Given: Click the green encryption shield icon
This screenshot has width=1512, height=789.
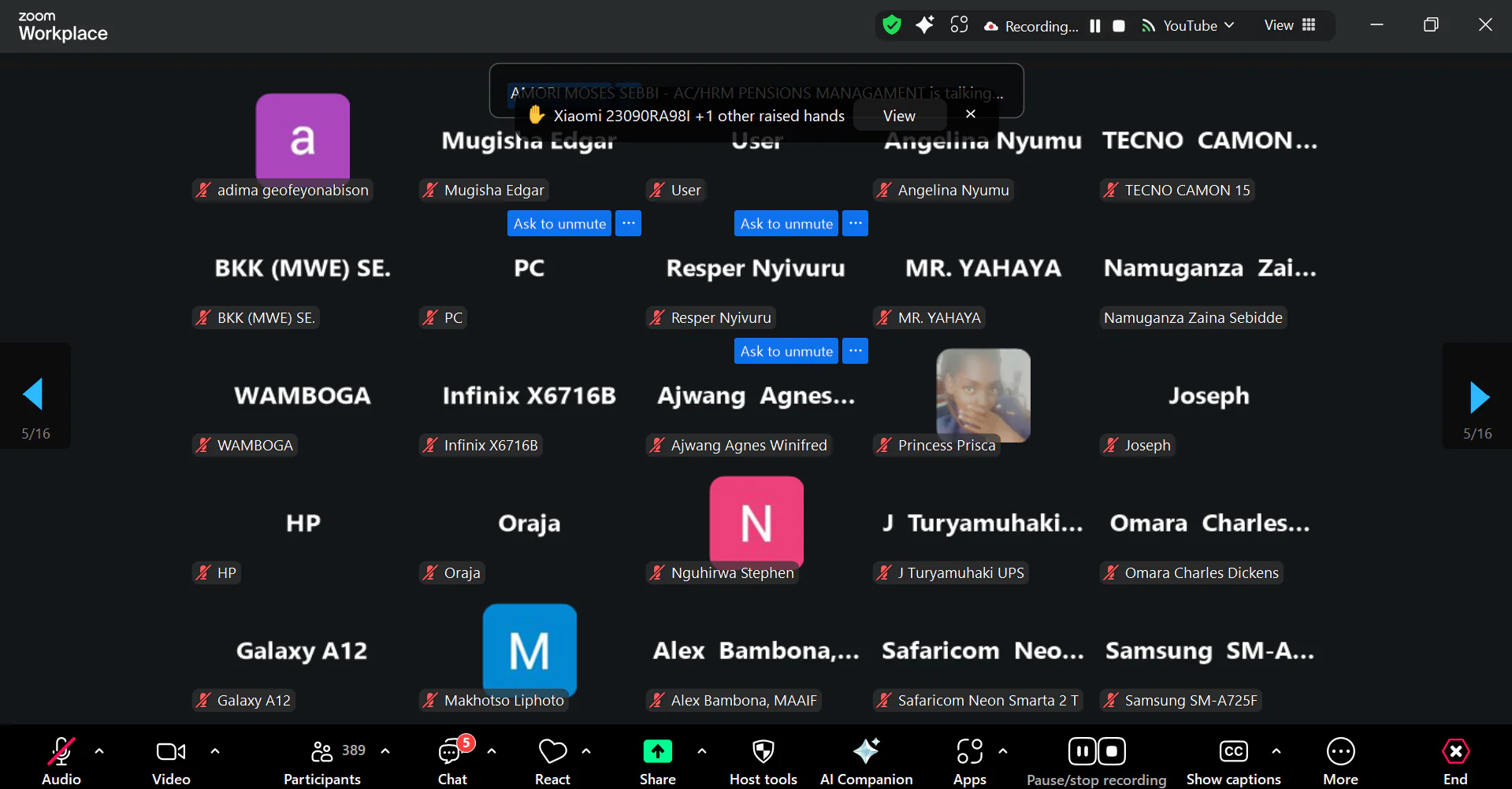Looking at the screenshot, I should (x=892, y=25).
